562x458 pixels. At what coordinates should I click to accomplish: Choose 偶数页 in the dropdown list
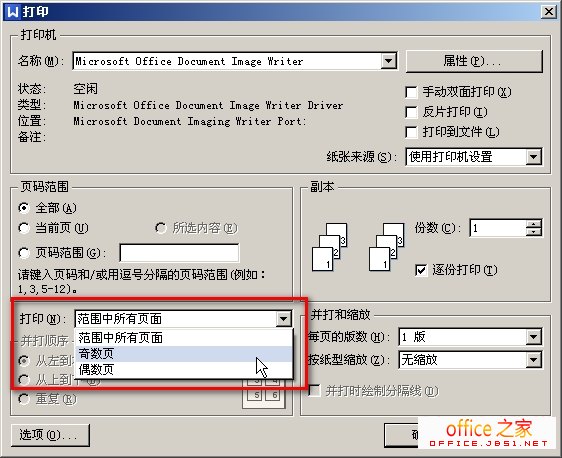tap(184, 369)
